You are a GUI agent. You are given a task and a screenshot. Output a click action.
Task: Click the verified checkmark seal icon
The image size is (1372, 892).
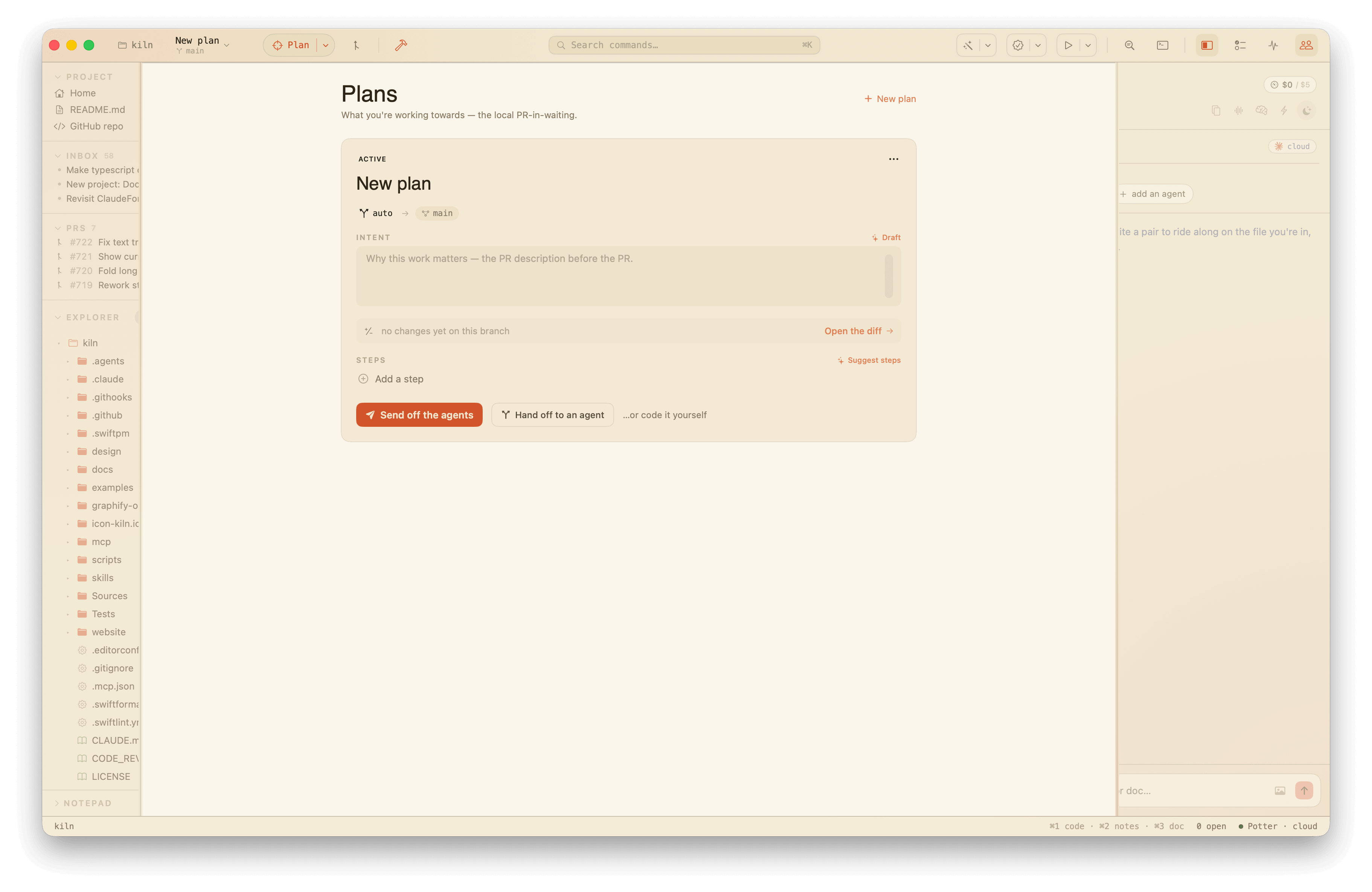(x=1018, y=45)
